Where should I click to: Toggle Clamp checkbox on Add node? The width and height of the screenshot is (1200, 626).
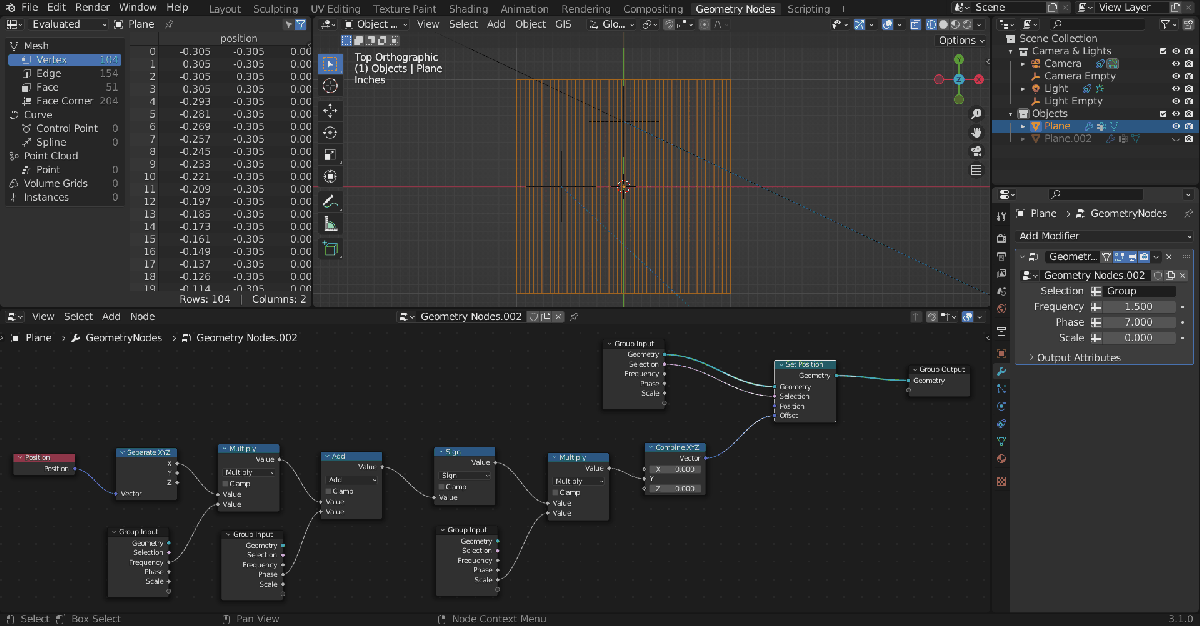pyautogui.click(x=328, y=491)
